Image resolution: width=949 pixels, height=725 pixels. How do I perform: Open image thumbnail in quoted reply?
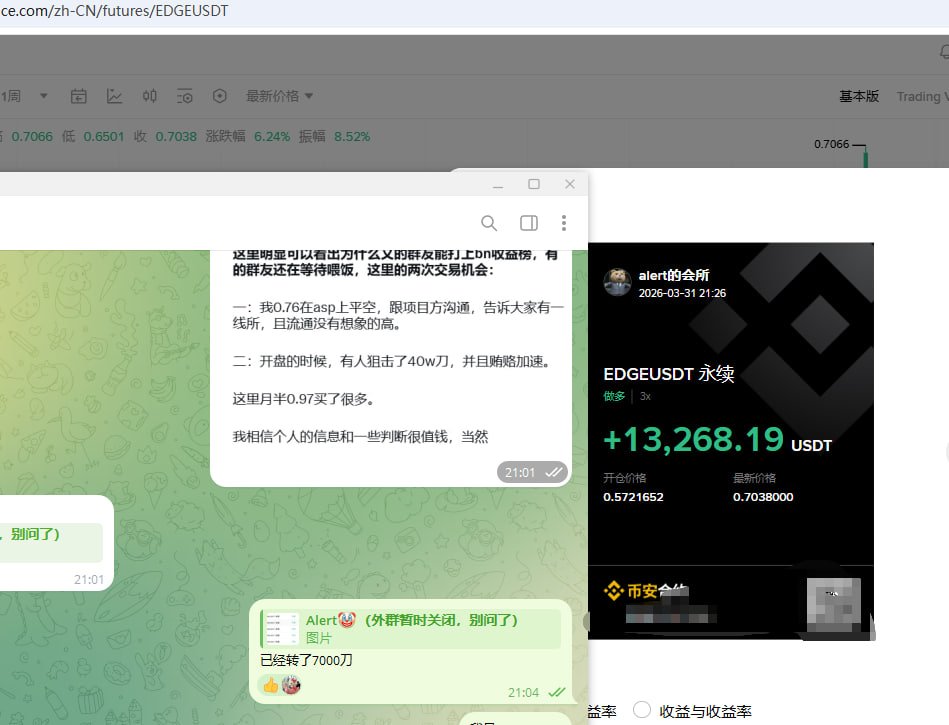[282, 629]
